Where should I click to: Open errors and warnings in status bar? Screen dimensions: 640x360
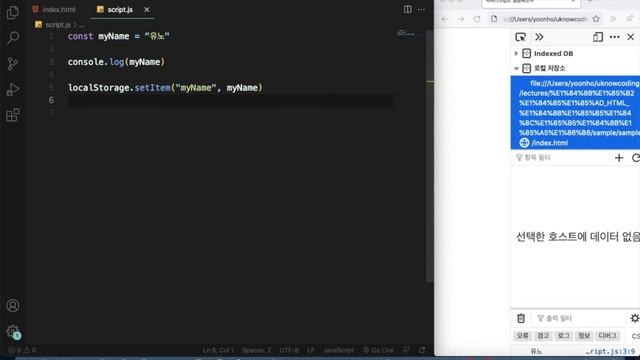22,350
